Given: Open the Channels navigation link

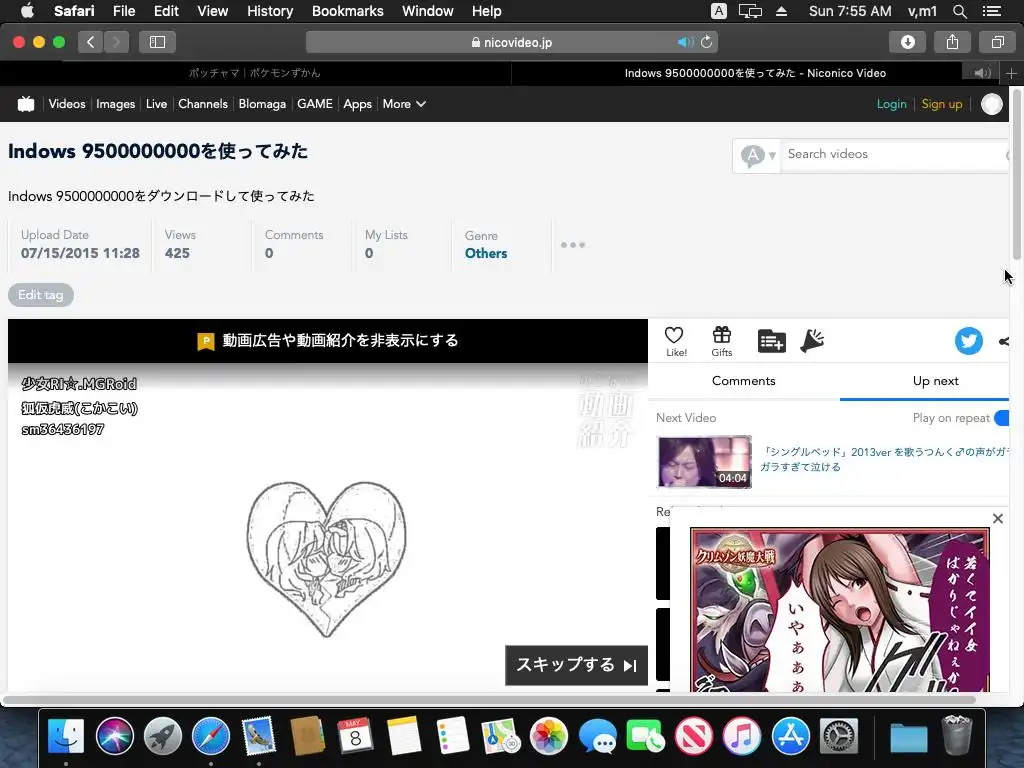Looking at the screenshot, I should (202, 104).
